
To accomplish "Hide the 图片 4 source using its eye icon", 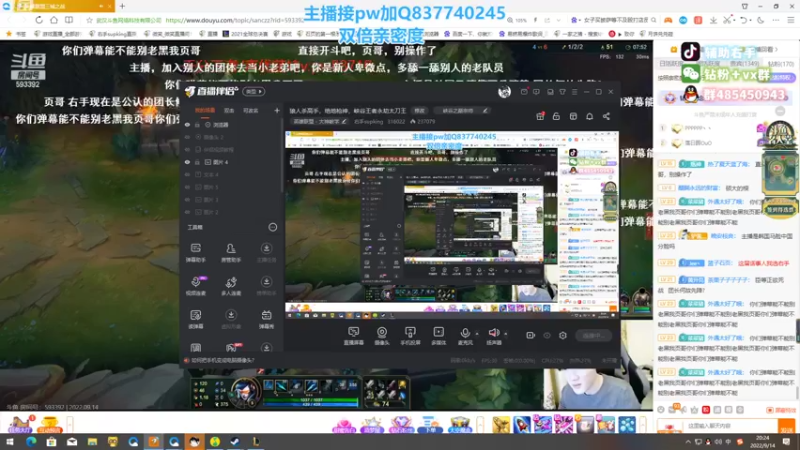I will (x=187, y=162).
